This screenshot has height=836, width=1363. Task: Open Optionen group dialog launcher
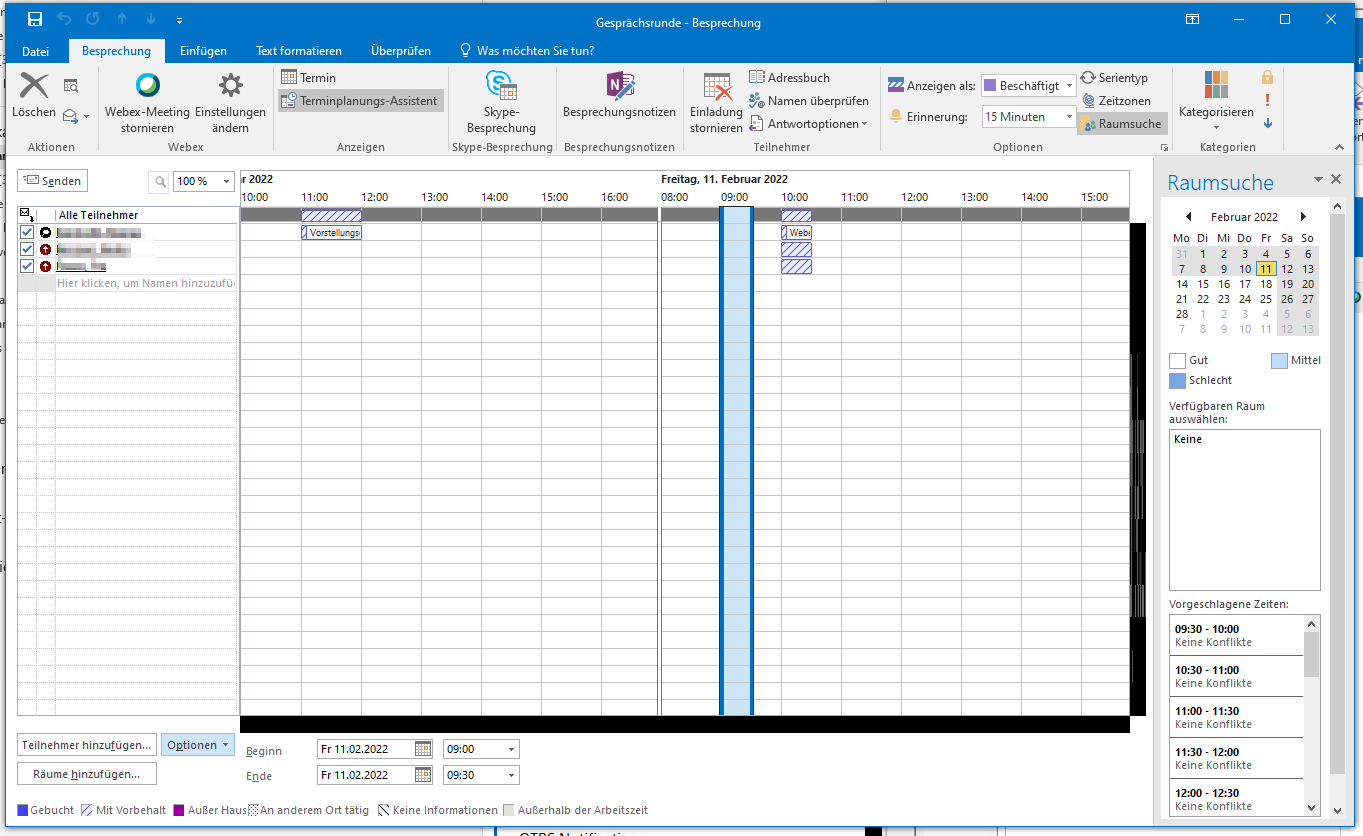click(1163, 147)
